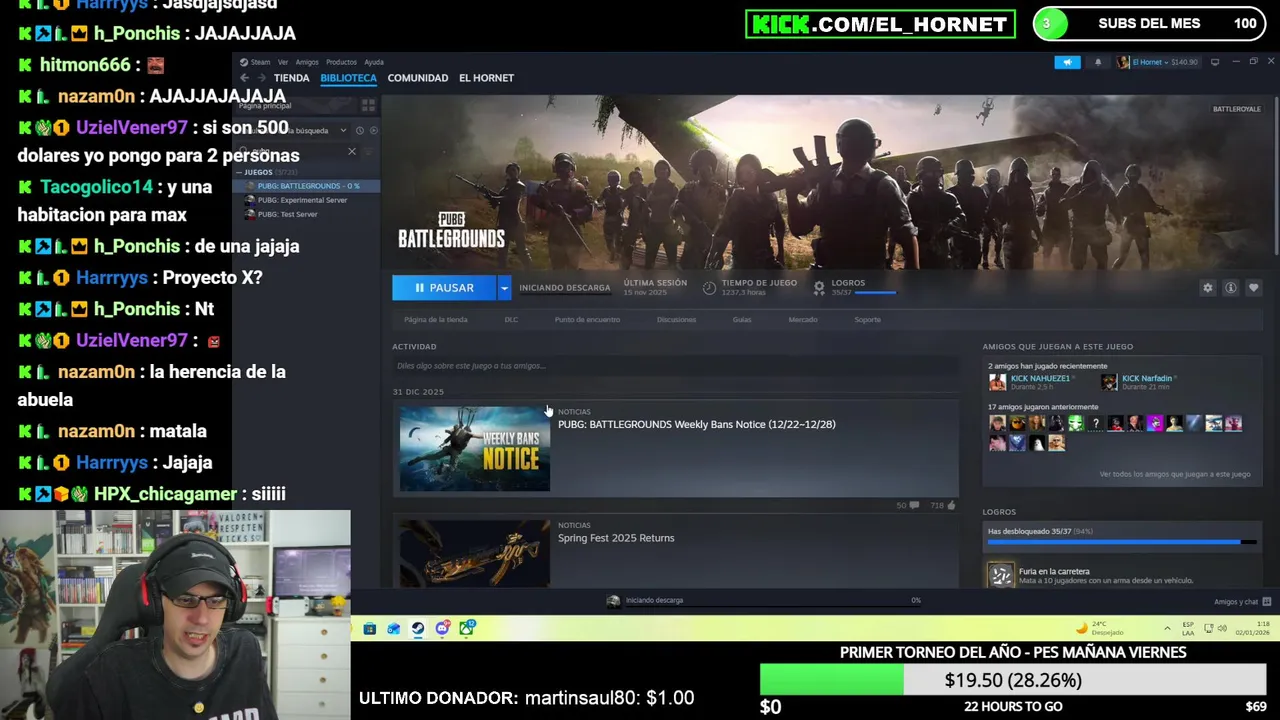Switch to Big Picture mode via monitor icon
This screenshot has width=1280, height=720.
pos(1215,62)
